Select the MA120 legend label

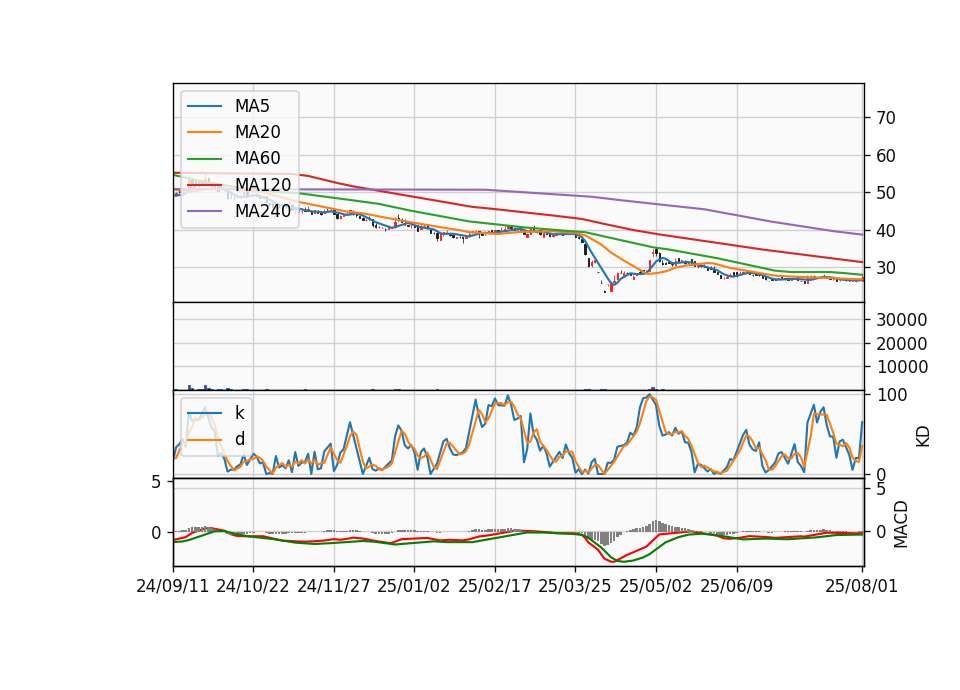click(263, 185)
